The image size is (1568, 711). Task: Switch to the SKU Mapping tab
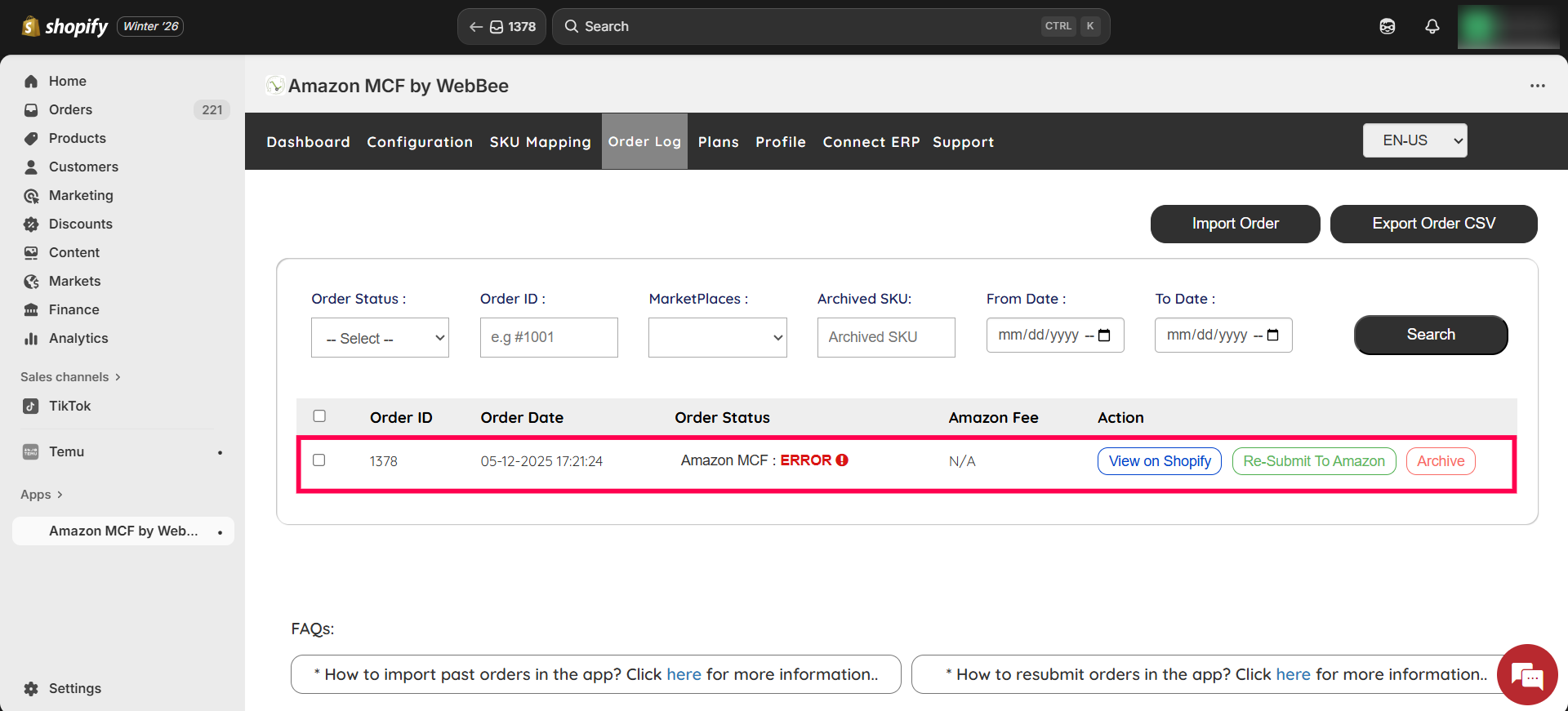click(540, 142)
